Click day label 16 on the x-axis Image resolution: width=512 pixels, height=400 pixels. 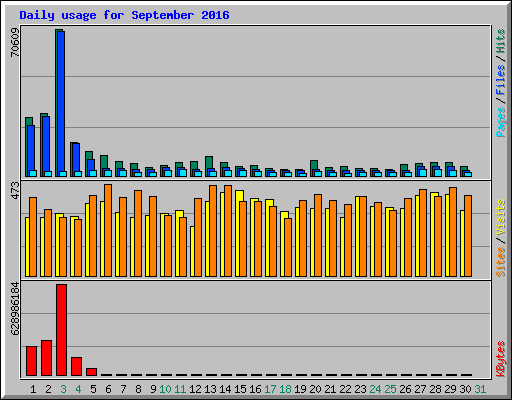pyautogui.click(x=255, y=389)
